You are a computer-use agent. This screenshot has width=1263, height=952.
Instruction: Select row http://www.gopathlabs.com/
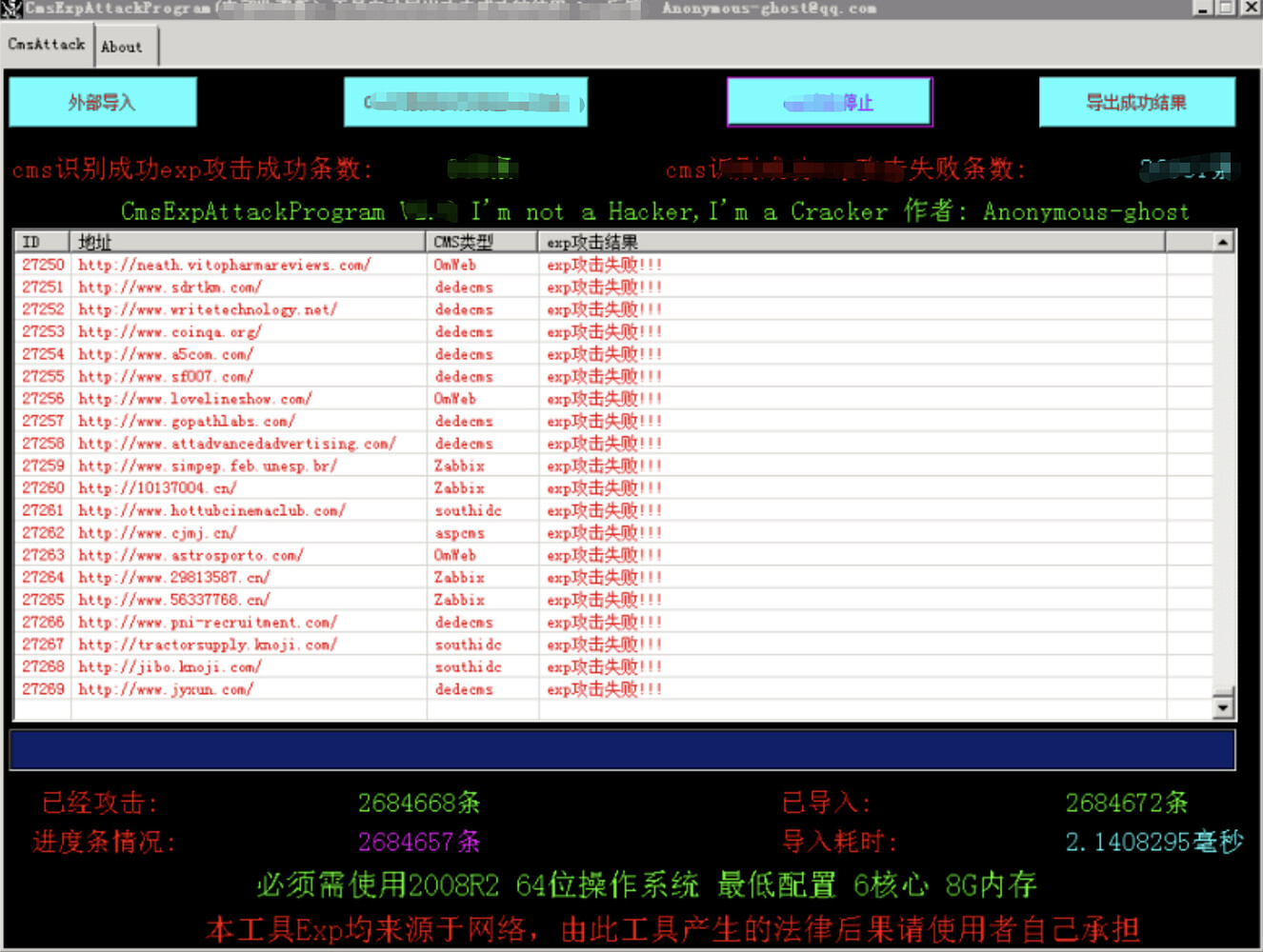click(613, 421)
